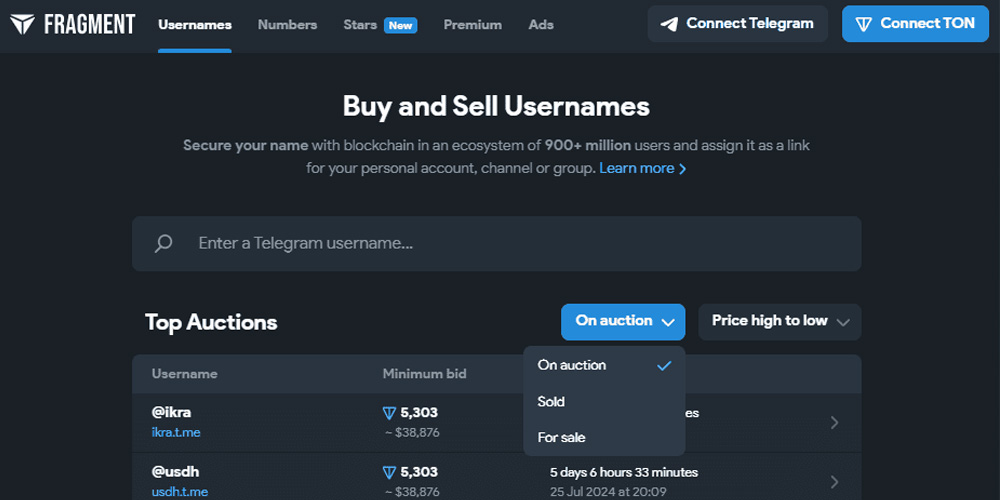Click the TON logo in Connect TON

[864, 24]
